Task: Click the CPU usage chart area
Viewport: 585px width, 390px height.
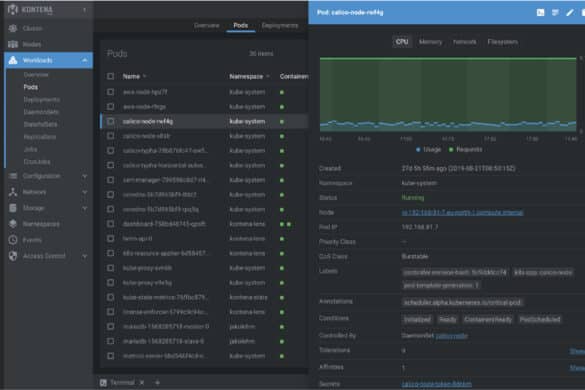Action: click(x=448, y=94)
